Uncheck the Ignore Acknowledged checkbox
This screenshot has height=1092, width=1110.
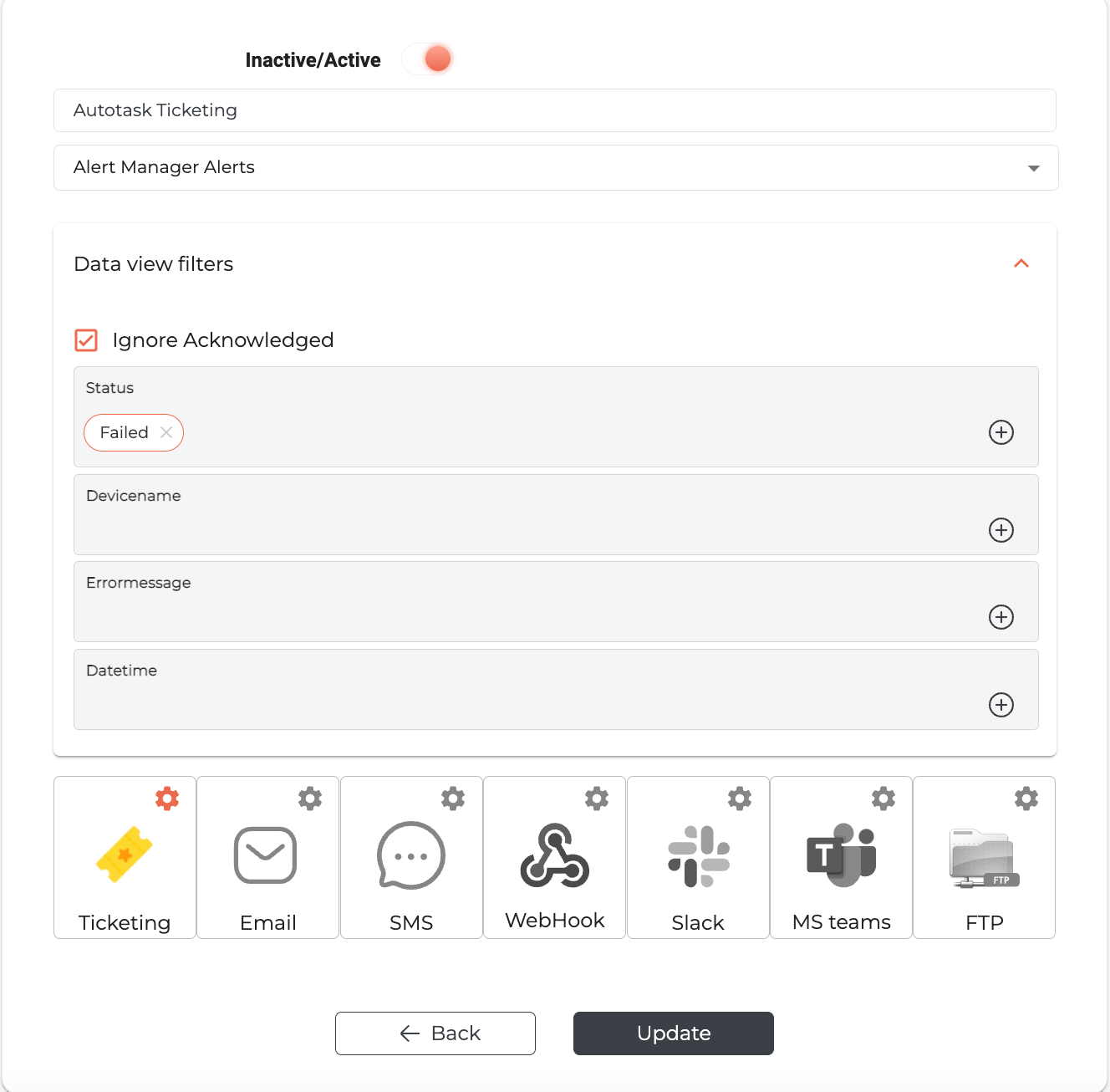(x=86, y=339)
